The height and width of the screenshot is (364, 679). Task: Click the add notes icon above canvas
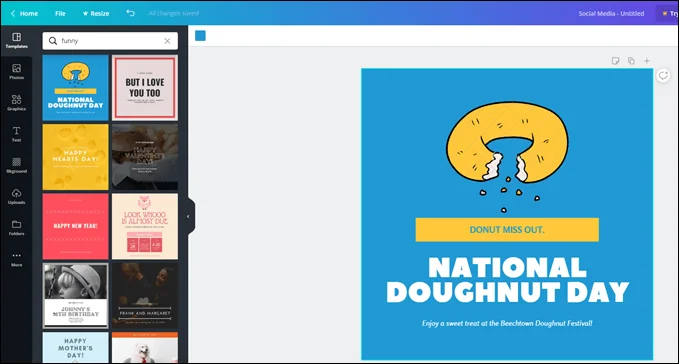(x=615, y=61)
